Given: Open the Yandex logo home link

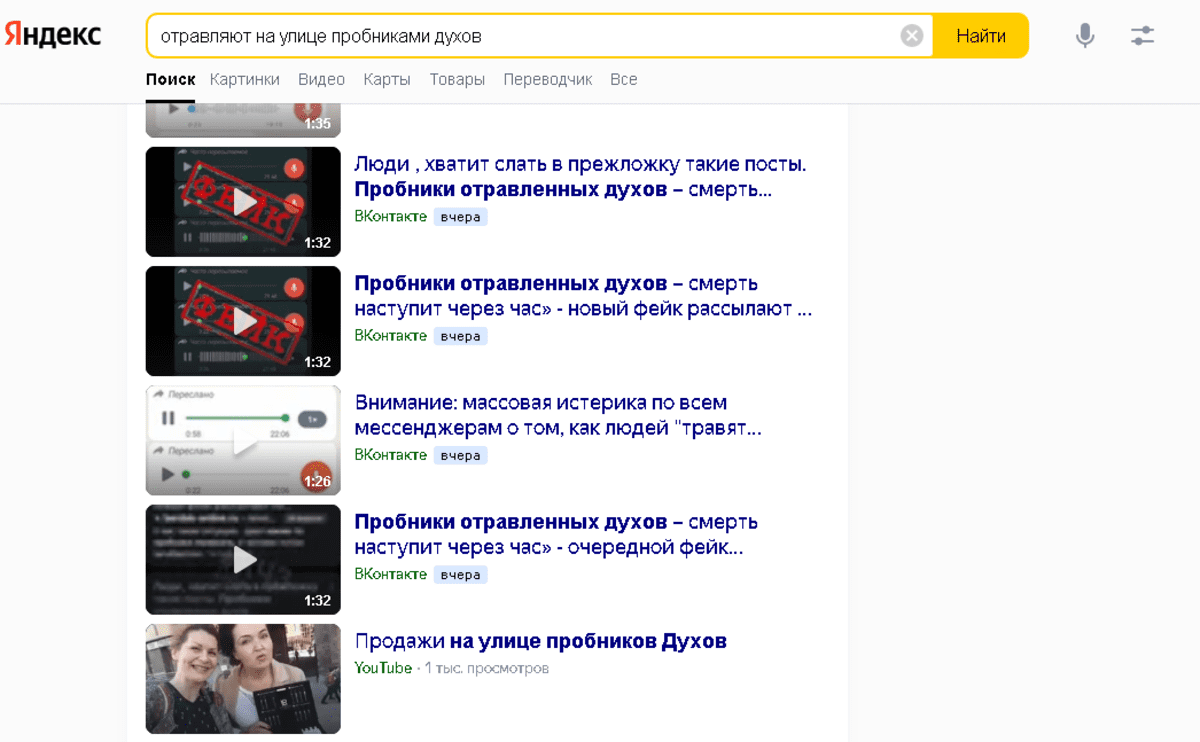Looking at the screenshot, I should point(53,35).
